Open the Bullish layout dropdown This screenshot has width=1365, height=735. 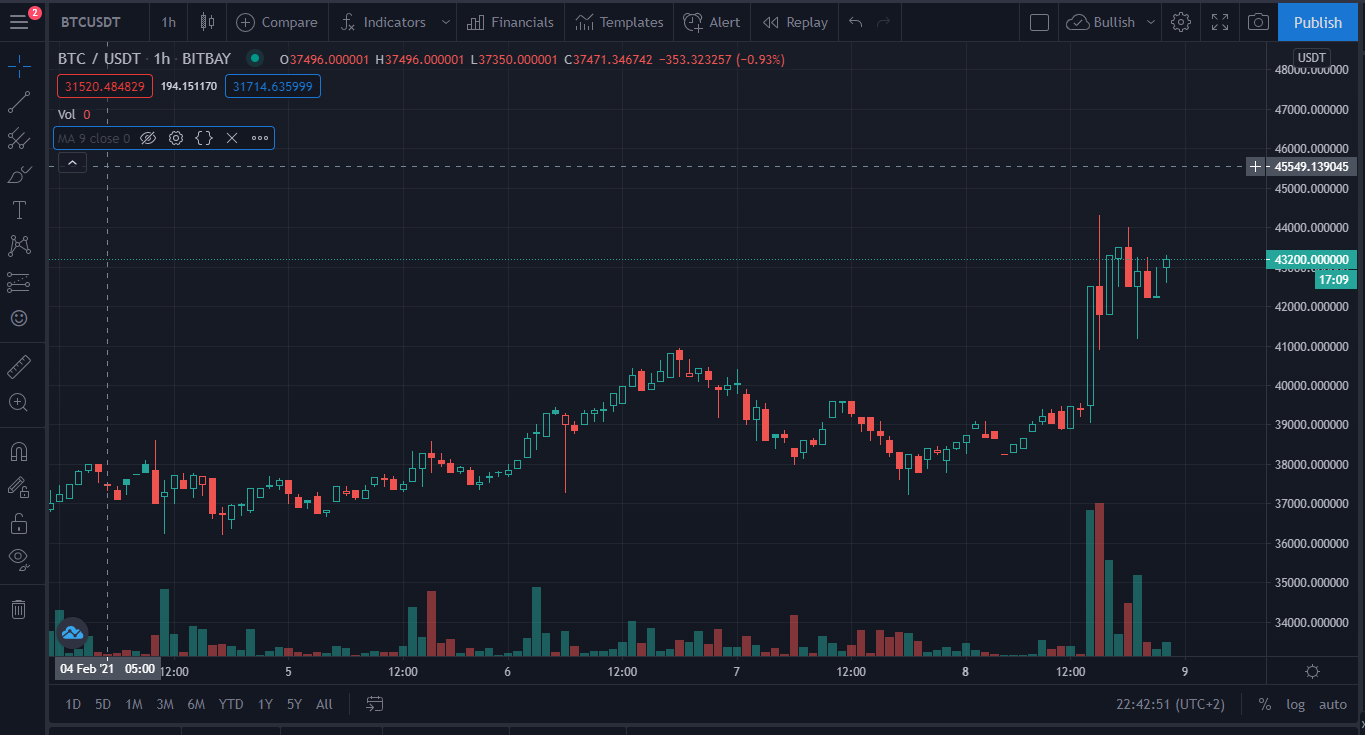1151,22
